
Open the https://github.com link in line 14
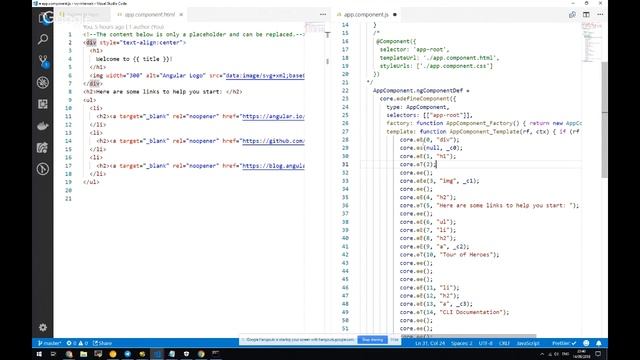click(273, 141)
